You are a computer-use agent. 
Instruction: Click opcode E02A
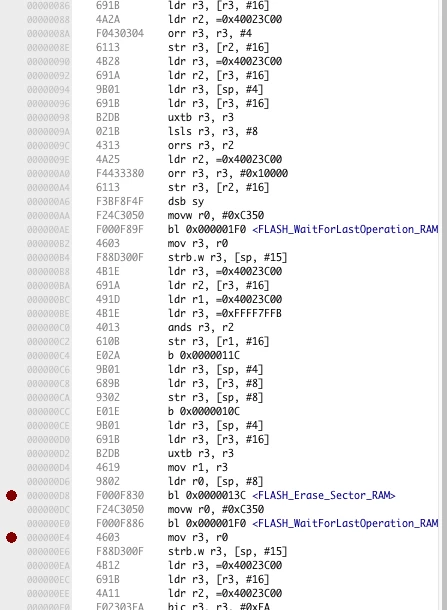[x=108, y=356]
